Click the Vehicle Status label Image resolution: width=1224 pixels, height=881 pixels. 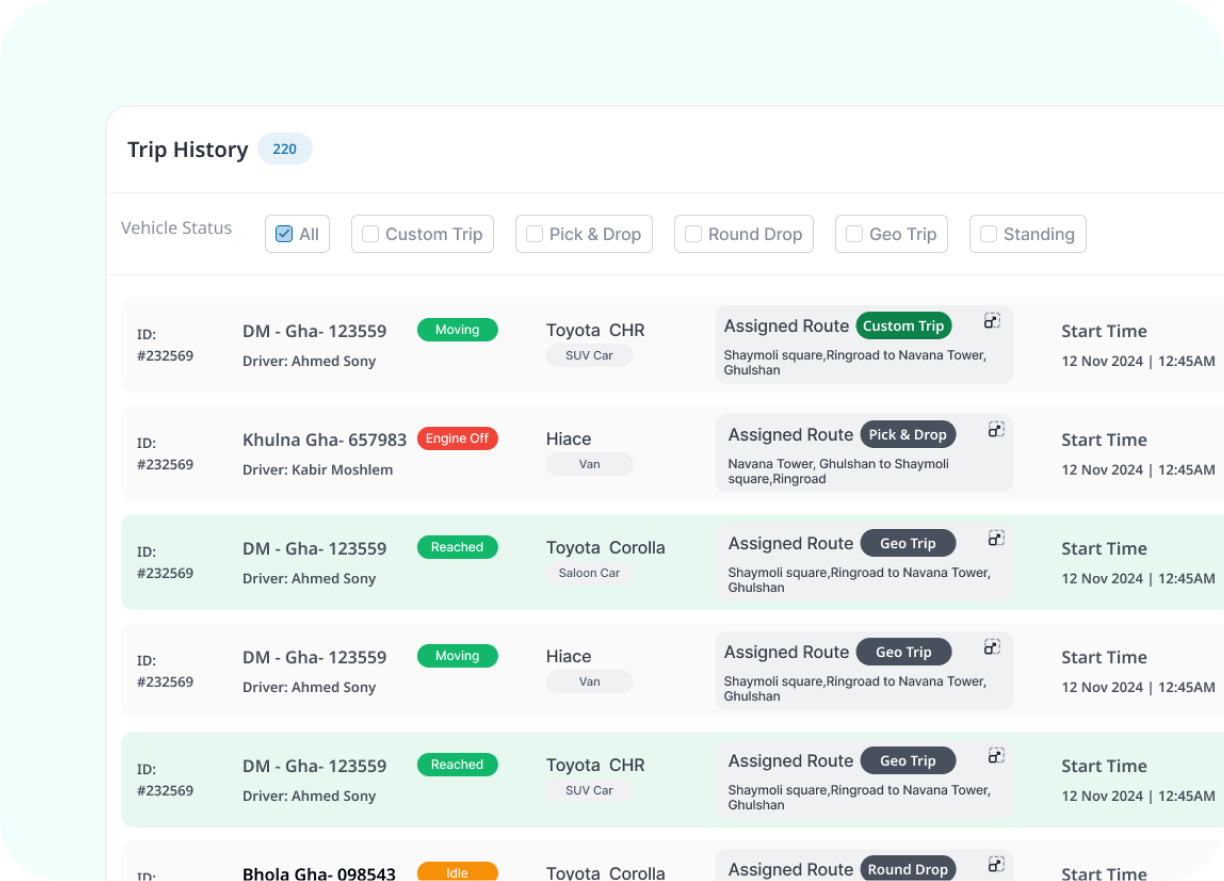[x=176, y=228]
